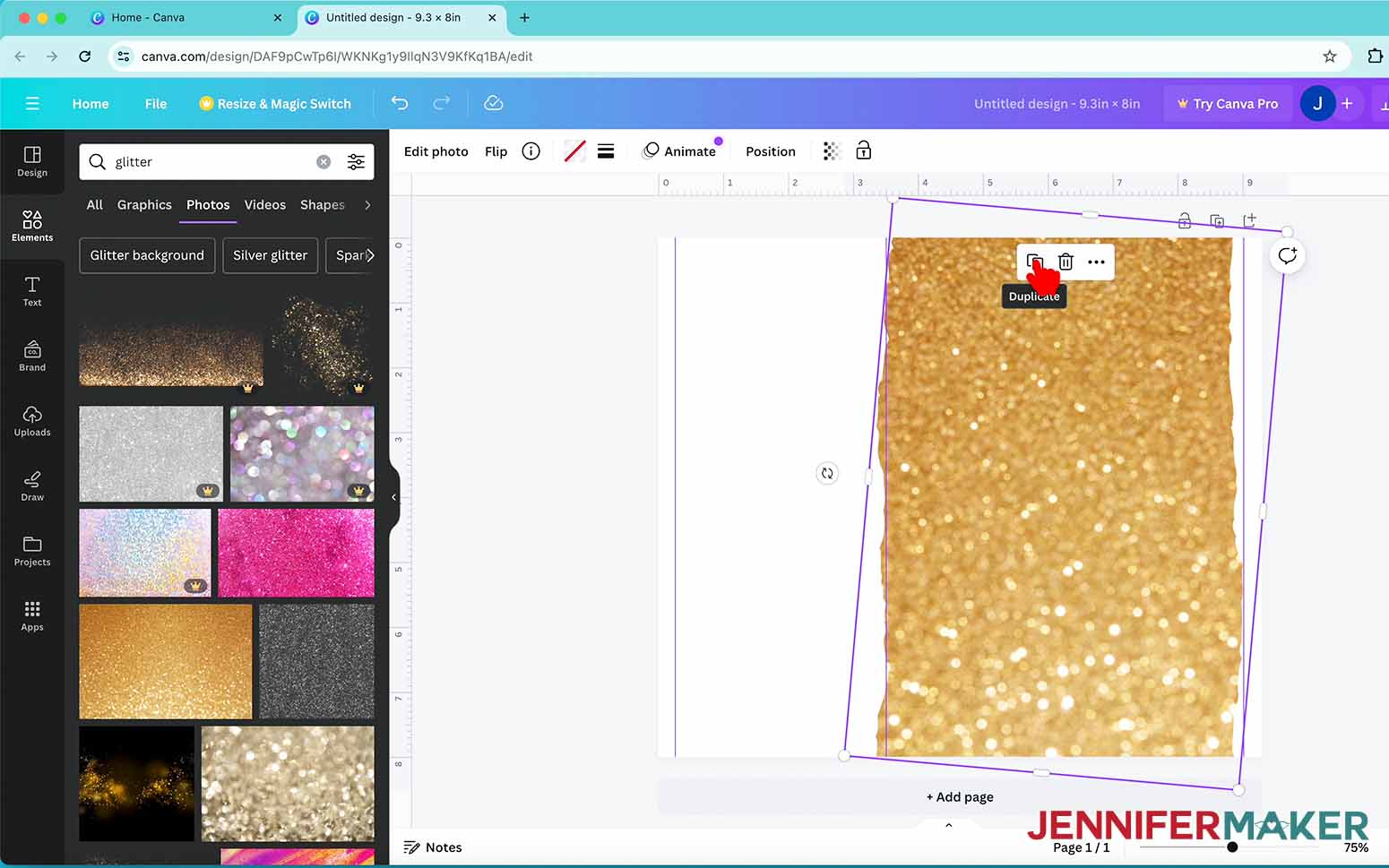Image resolution: width=1389 pixels, height=868 pixels.
Task: Open the transparency checkerboard control
Action: [x=832, y=151]
